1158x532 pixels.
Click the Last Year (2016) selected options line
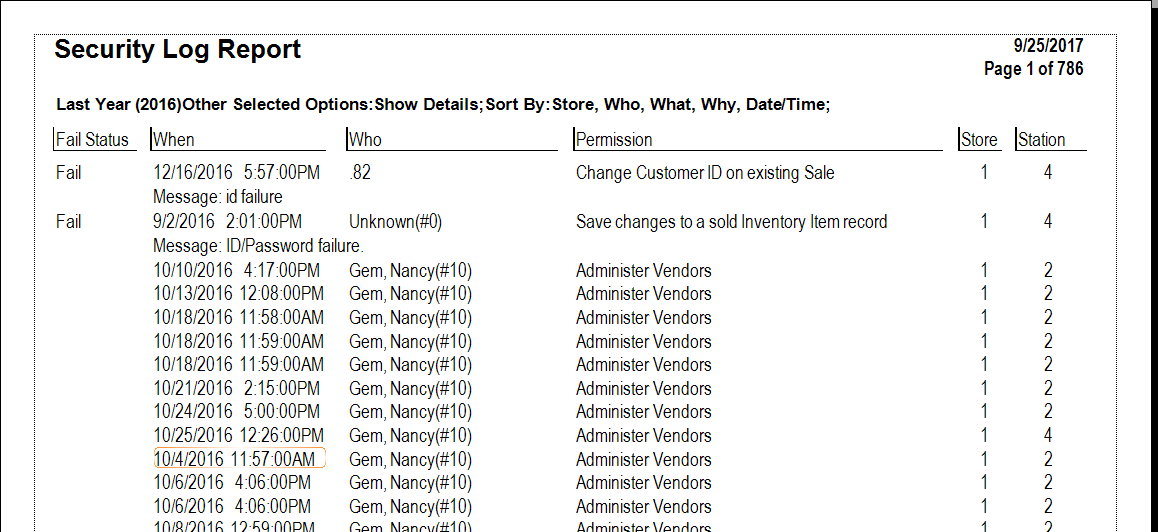click(443, 104)
